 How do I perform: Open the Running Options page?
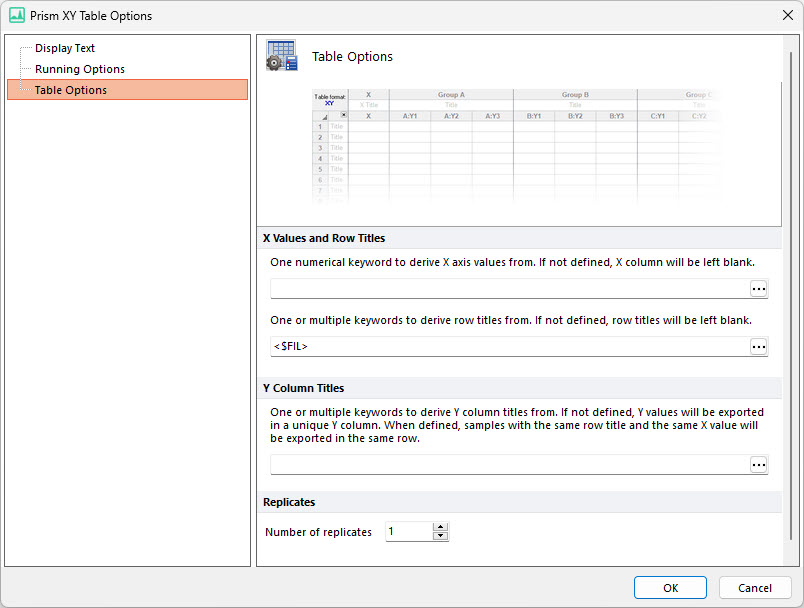80,69
